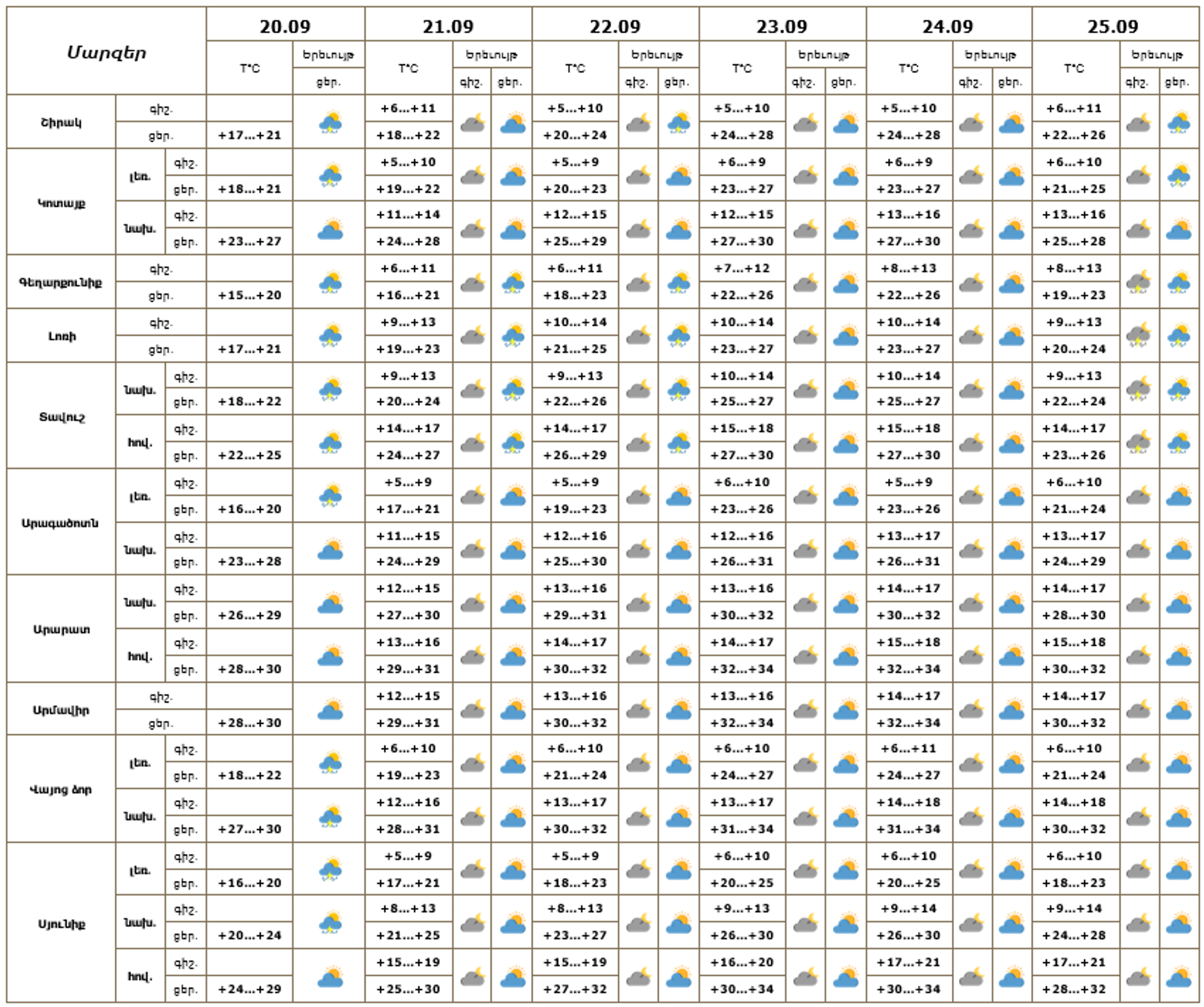The width and height of the screenshot is (1204, 1007).
Task: Click the 21.09 date column header
Action: pyautogui.click(x=448, y=26)
